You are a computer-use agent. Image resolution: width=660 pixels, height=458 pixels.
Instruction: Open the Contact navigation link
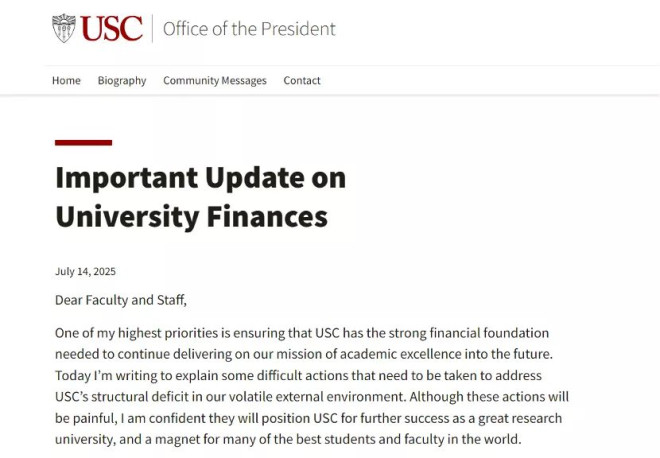pos(302,80)
